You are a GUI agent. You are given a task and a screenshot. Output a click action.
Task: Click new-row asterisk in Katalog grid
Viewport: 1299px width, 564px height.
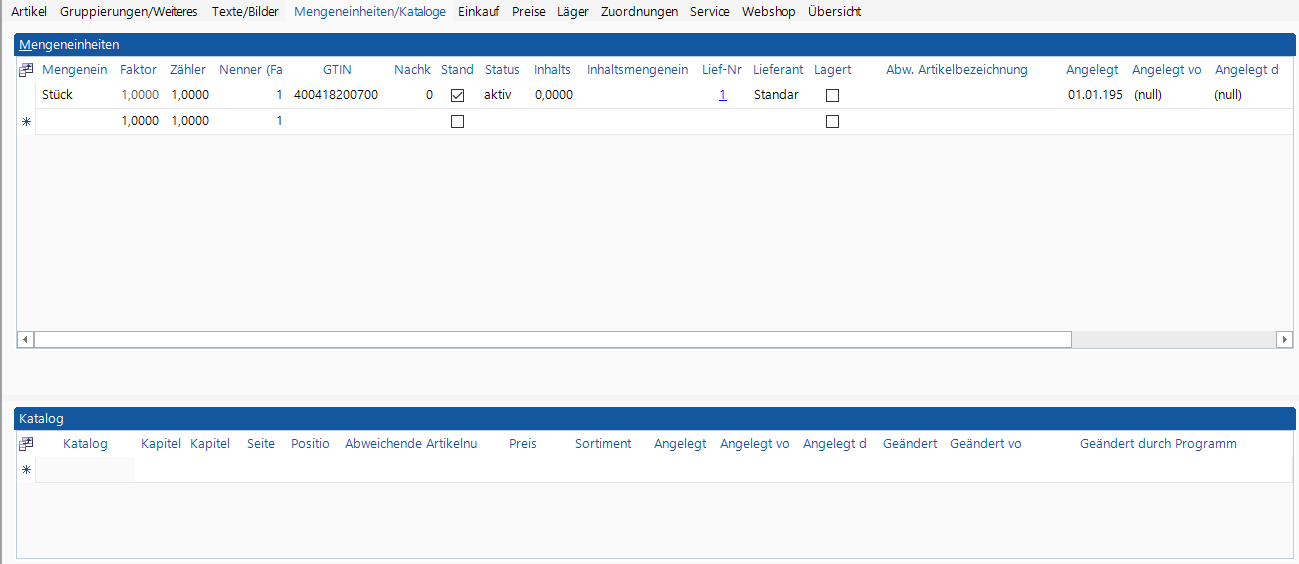pyautogui.click(x=26, y=470)
